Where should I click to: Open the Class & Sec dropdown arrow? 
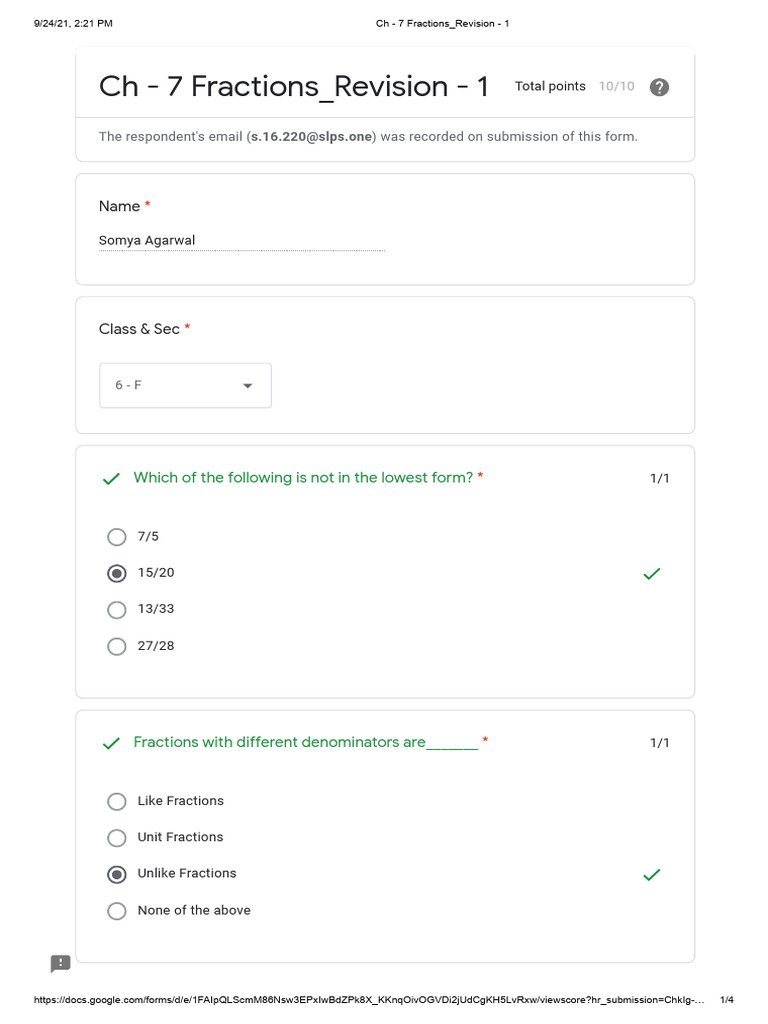point(248,386)
